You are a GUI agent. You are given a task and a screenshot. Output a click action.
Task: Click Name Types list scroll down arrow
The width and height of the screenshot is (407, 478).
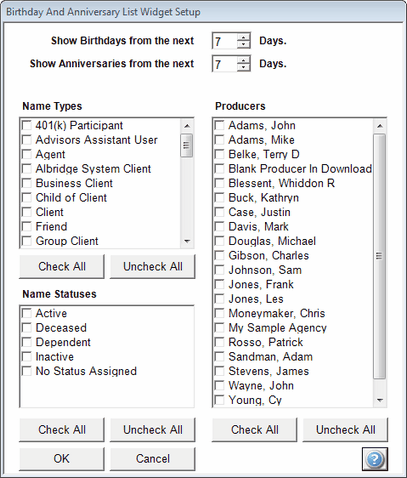click(x=187, y=241)
